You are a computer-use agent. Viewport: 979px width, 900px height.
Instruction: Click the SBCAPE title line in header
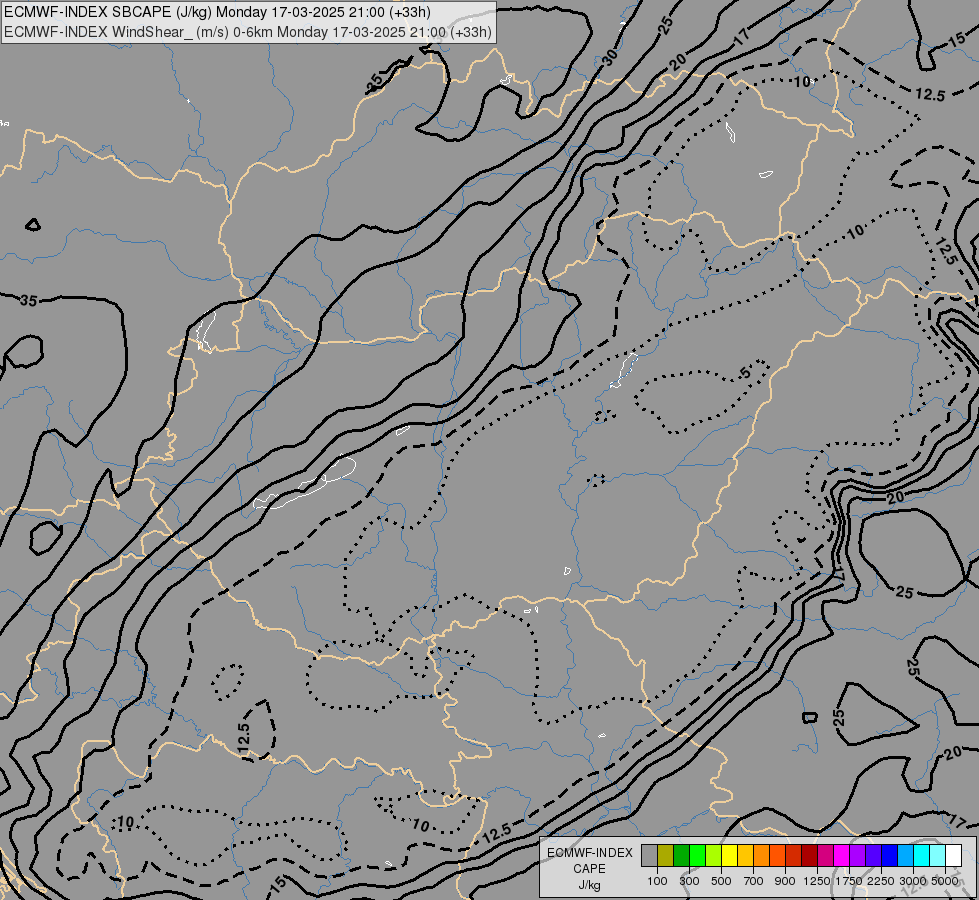217,12
